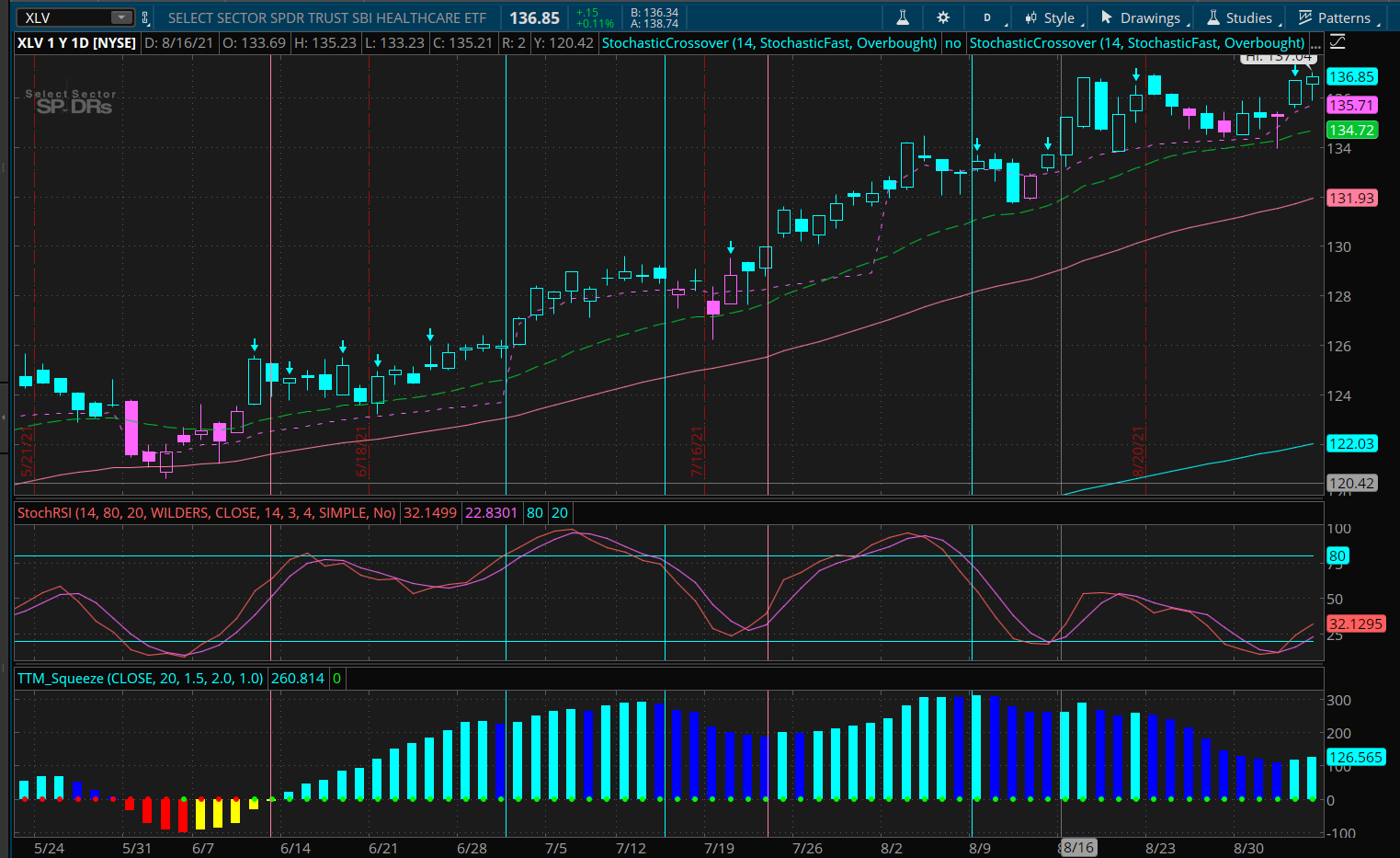Click the gray 120.42 price bubble

pos(1351,483)
